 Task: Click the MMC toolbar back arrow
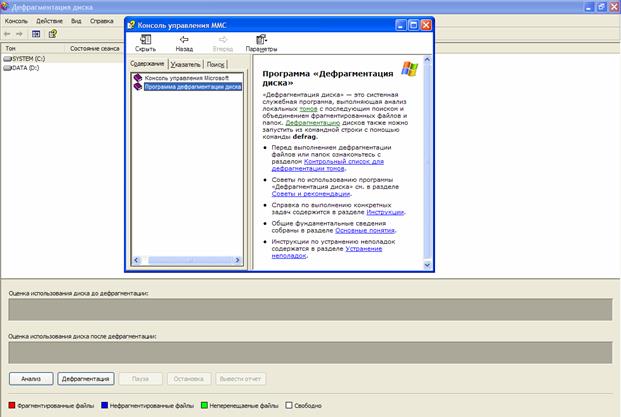tap(7, 33)
